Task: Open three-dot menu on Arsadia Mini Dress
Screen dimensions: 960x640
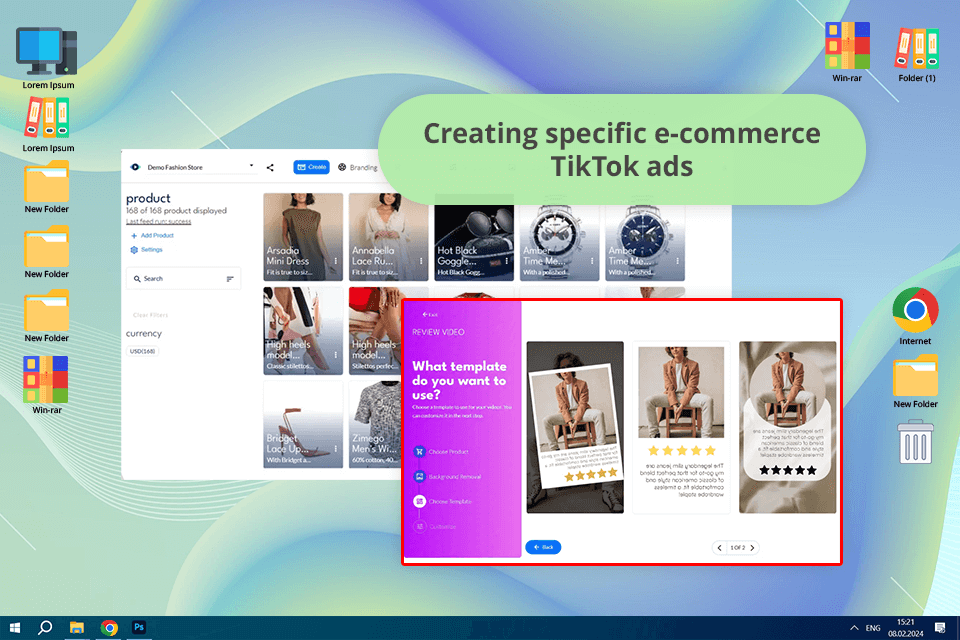Action: [336, 261]
